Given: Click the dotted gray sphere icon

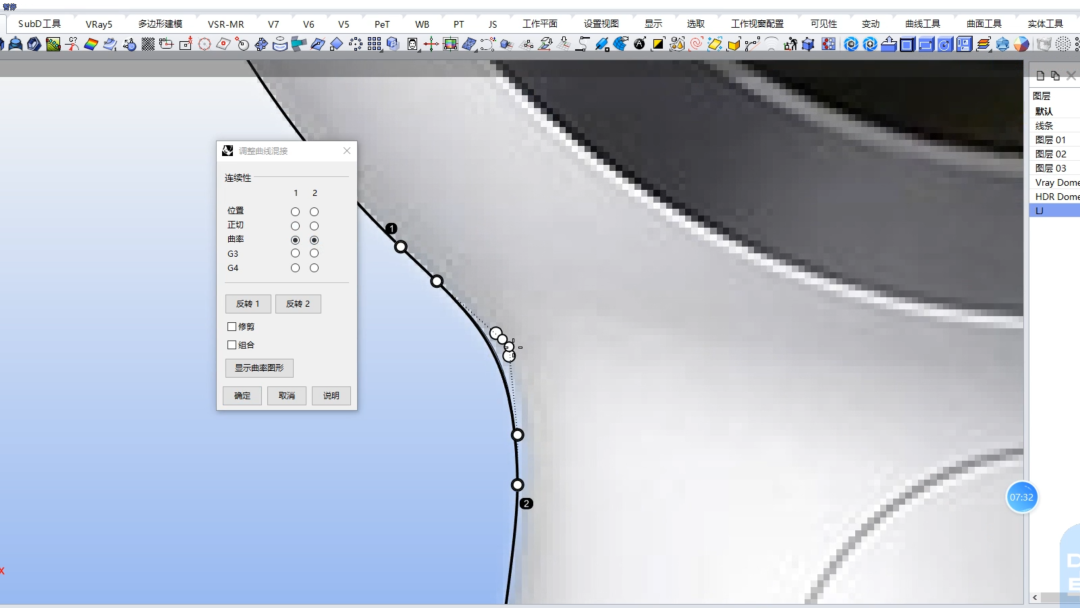Looking at the screenshot, I should coord(1063,45).
